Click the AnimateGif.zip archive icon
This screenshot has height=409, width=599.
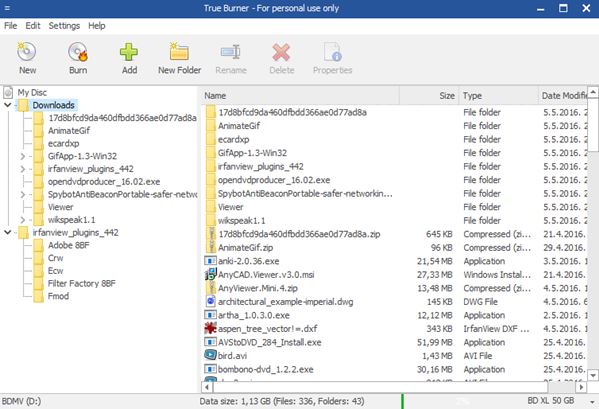(210, 247)
